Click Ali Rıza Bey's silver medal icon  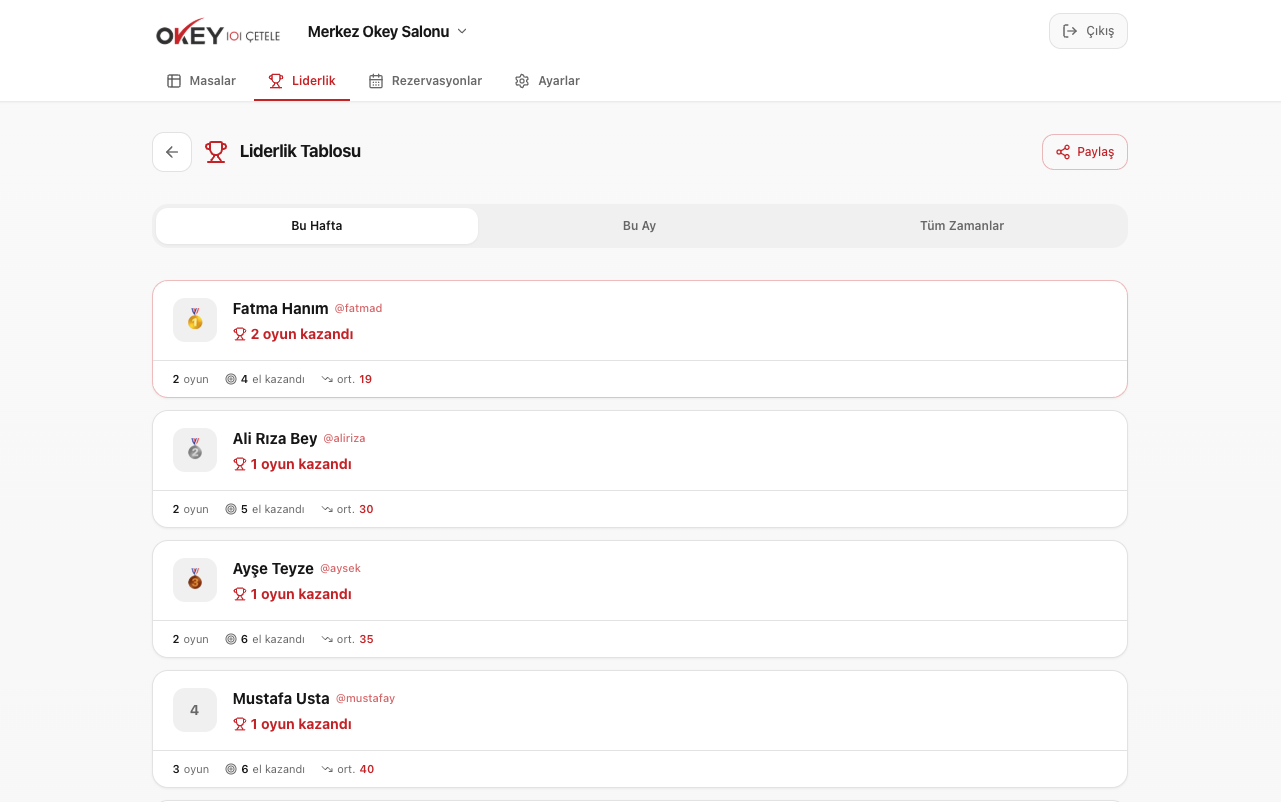195,450
